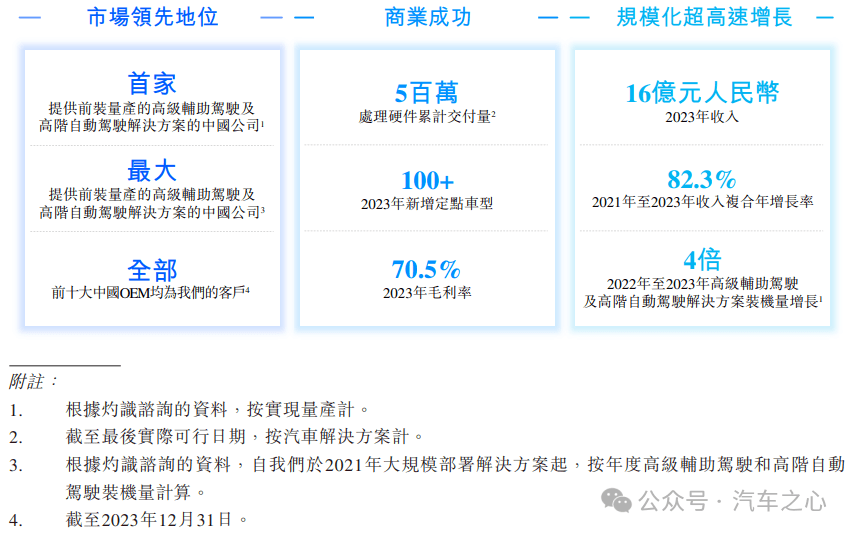Click the heading 商業成功
This screenshot has height=535, width=854.
[x=428, y=17]
